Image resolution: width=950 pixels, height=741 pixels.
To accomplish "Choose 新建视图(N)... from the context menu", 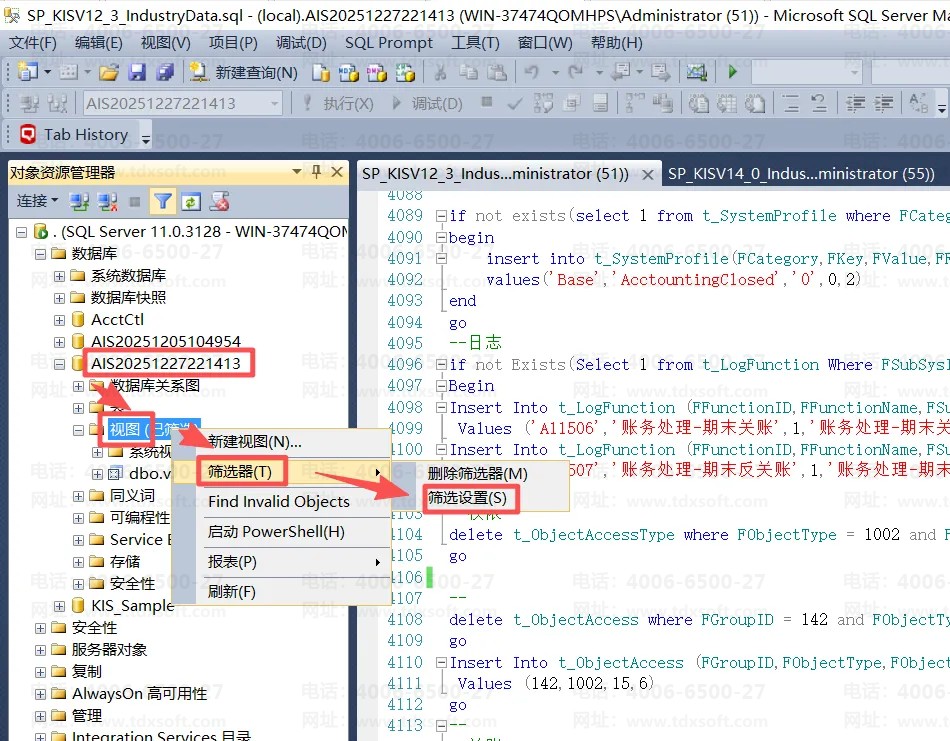I will [254, 441].
